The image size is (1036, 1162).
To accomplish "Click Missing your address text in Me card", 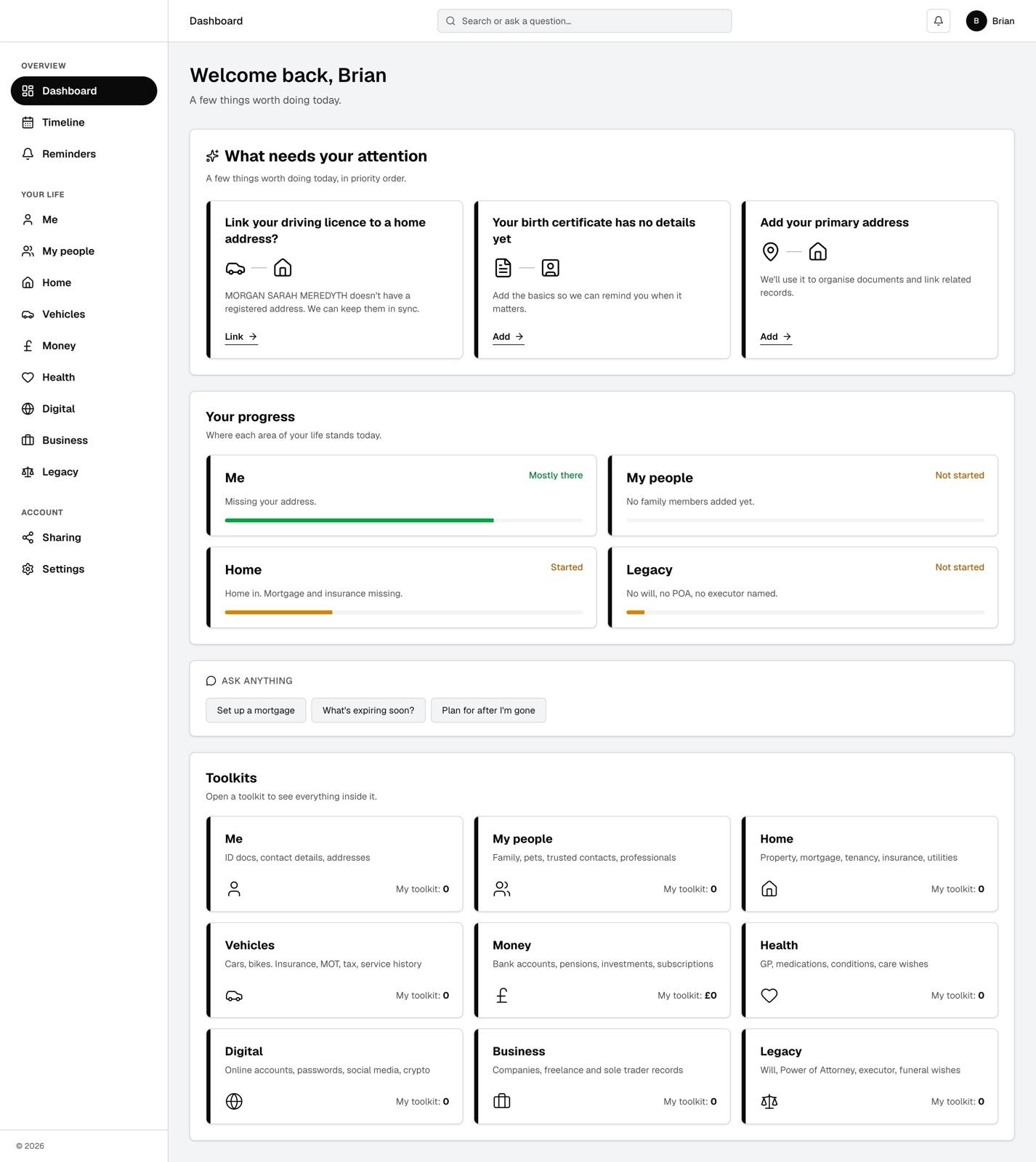I will point(270,502).
